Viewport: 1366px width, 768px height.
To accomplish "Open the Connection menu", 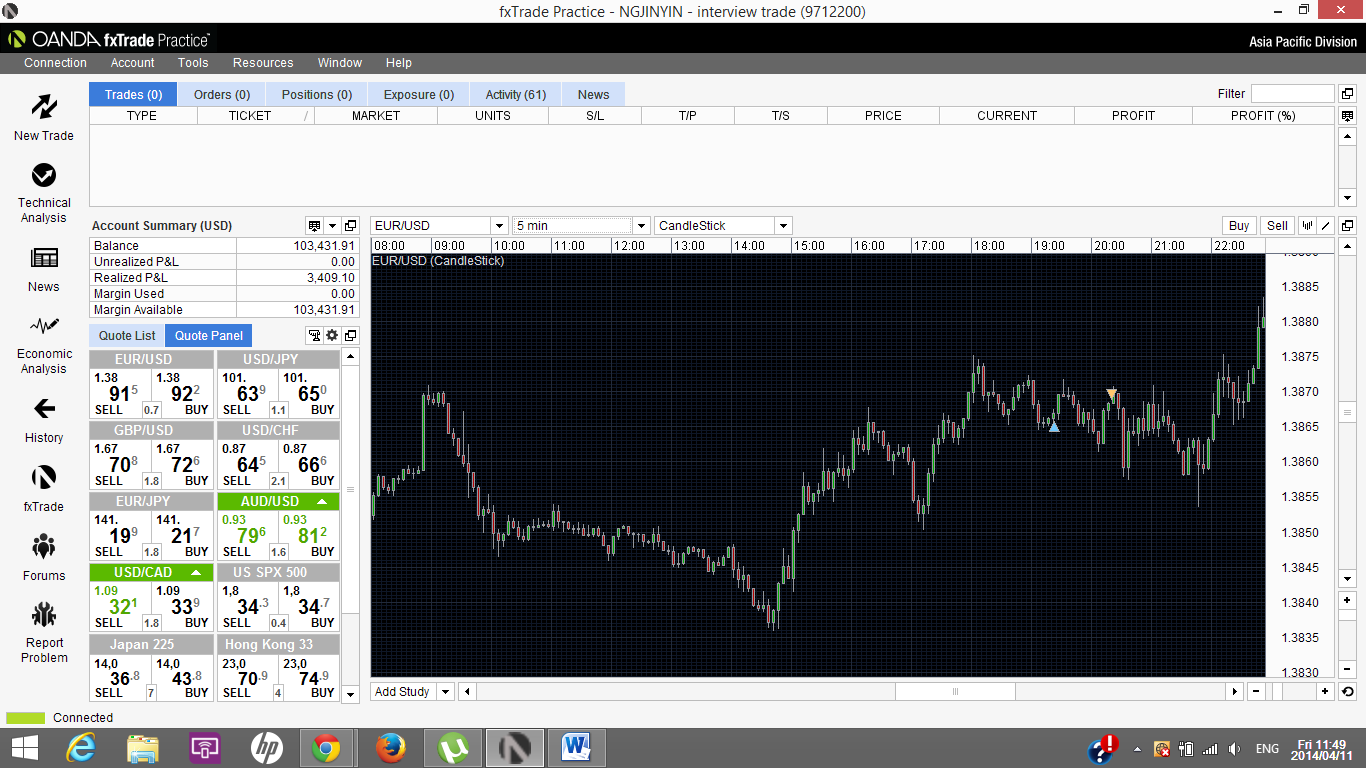I will pyautogui.click(x=56, y=63).
